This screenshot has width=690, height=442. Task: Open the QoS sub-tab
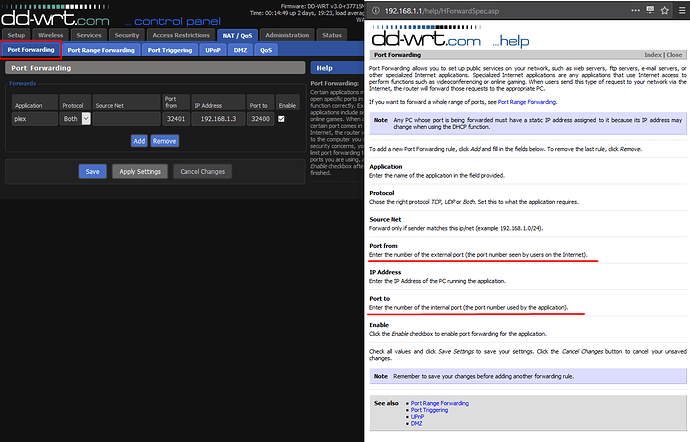point(266,50)
